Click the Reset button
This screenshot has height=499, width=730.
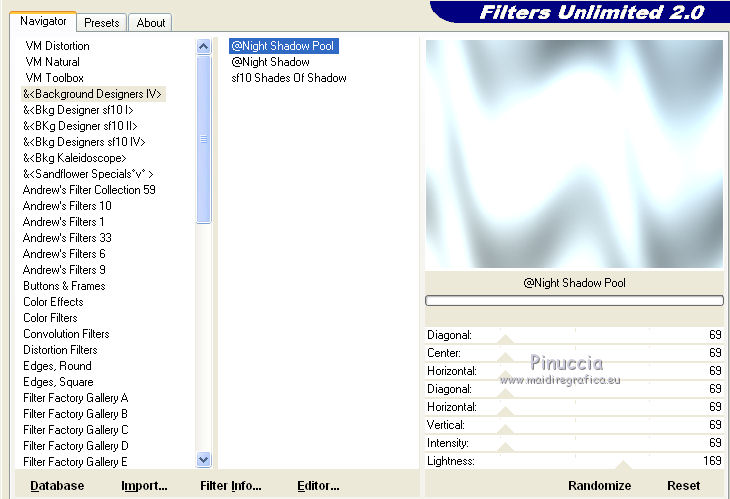coord(683,486)
